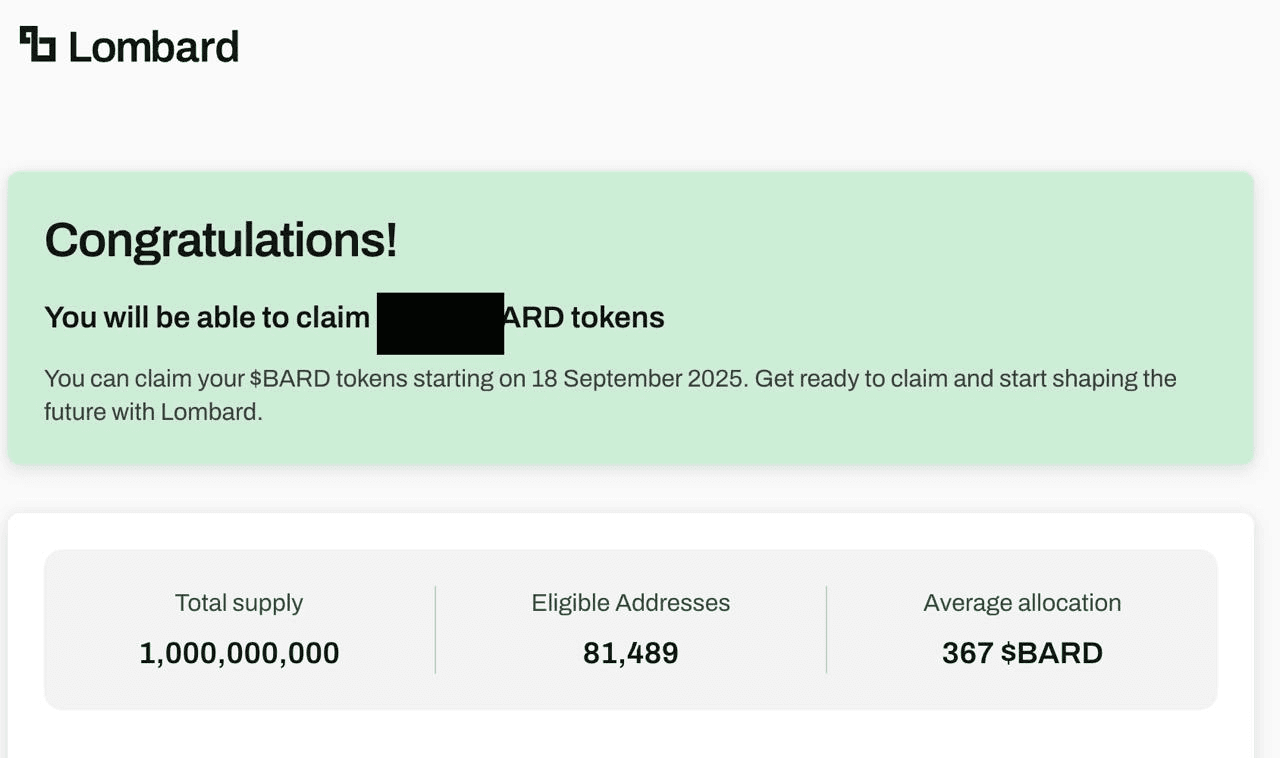Click "You will be able to claim" text

click(207, 317)
